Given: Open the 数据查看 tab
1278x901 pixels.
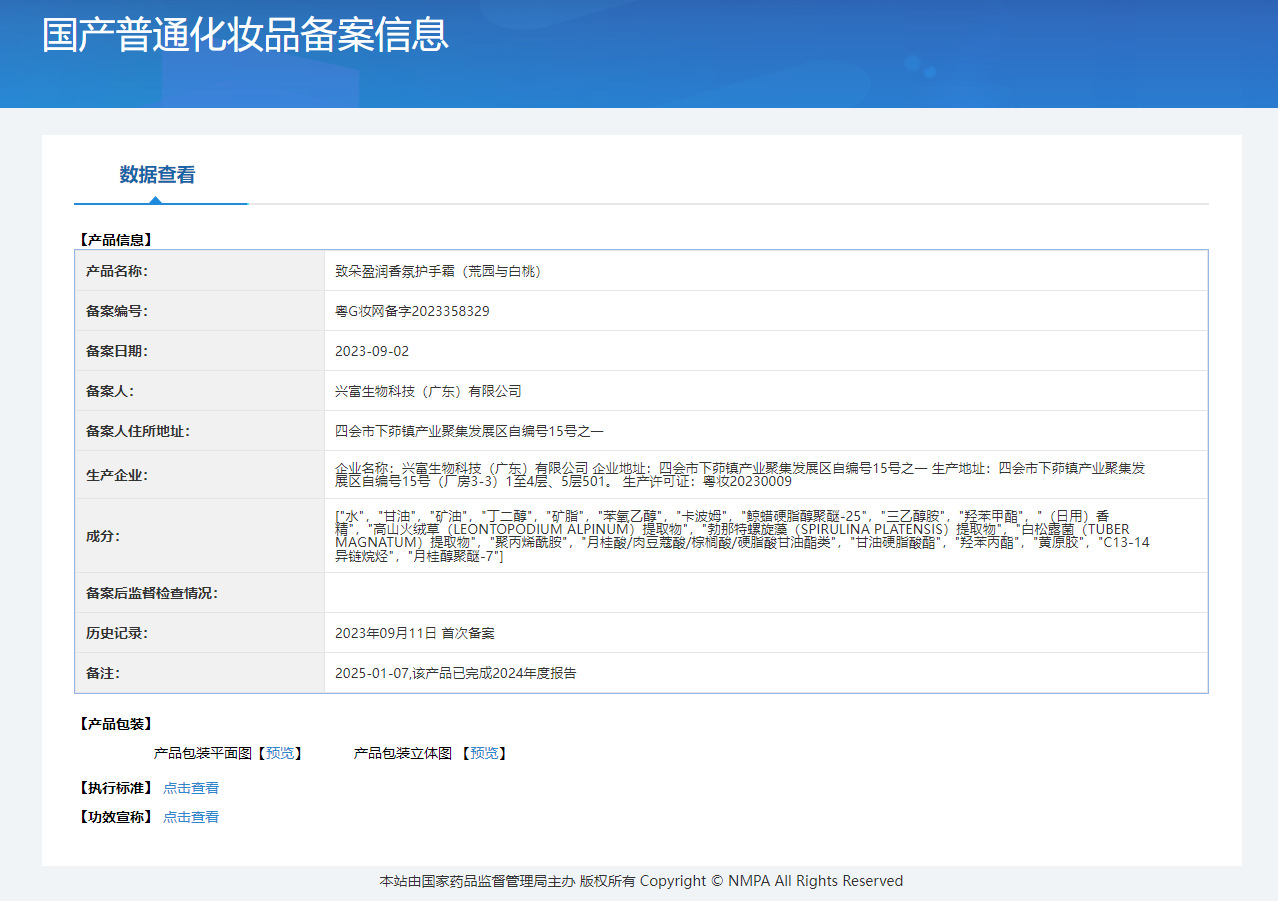Looking at the screenshot, I should [x=158, y=175].
